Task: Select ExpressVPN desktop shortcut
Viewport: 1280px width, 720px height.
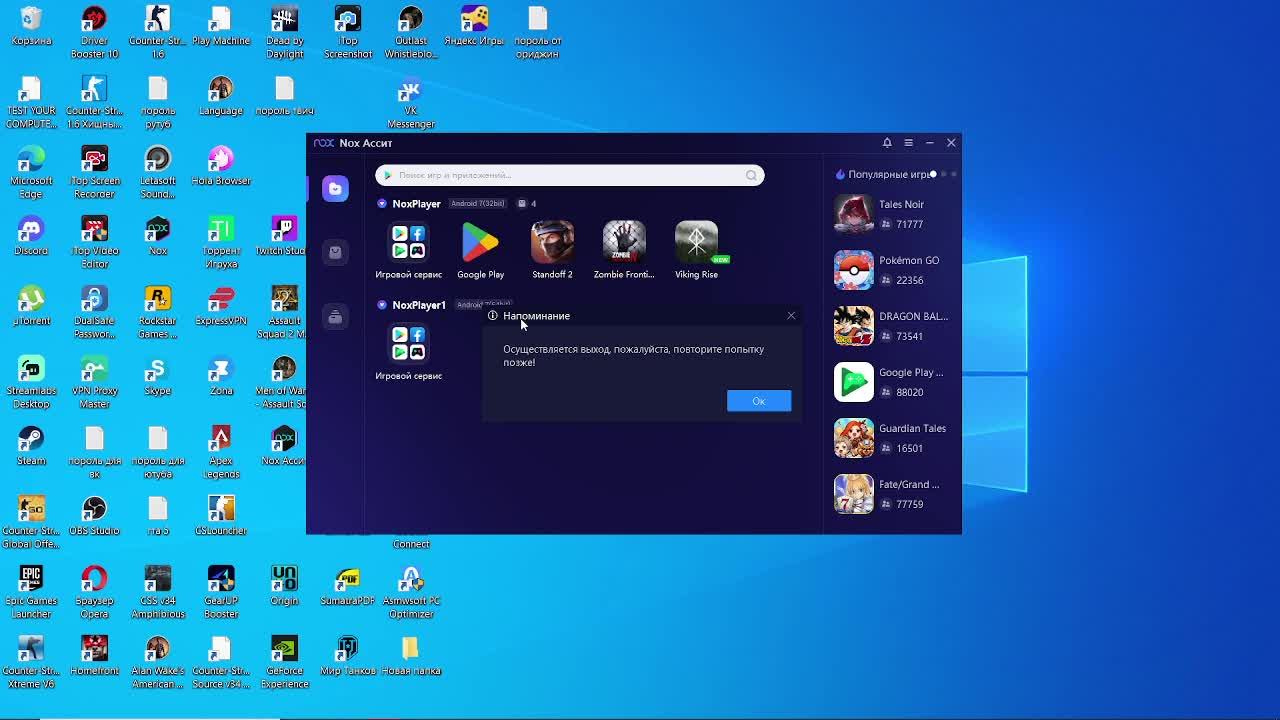Action: 221,307
